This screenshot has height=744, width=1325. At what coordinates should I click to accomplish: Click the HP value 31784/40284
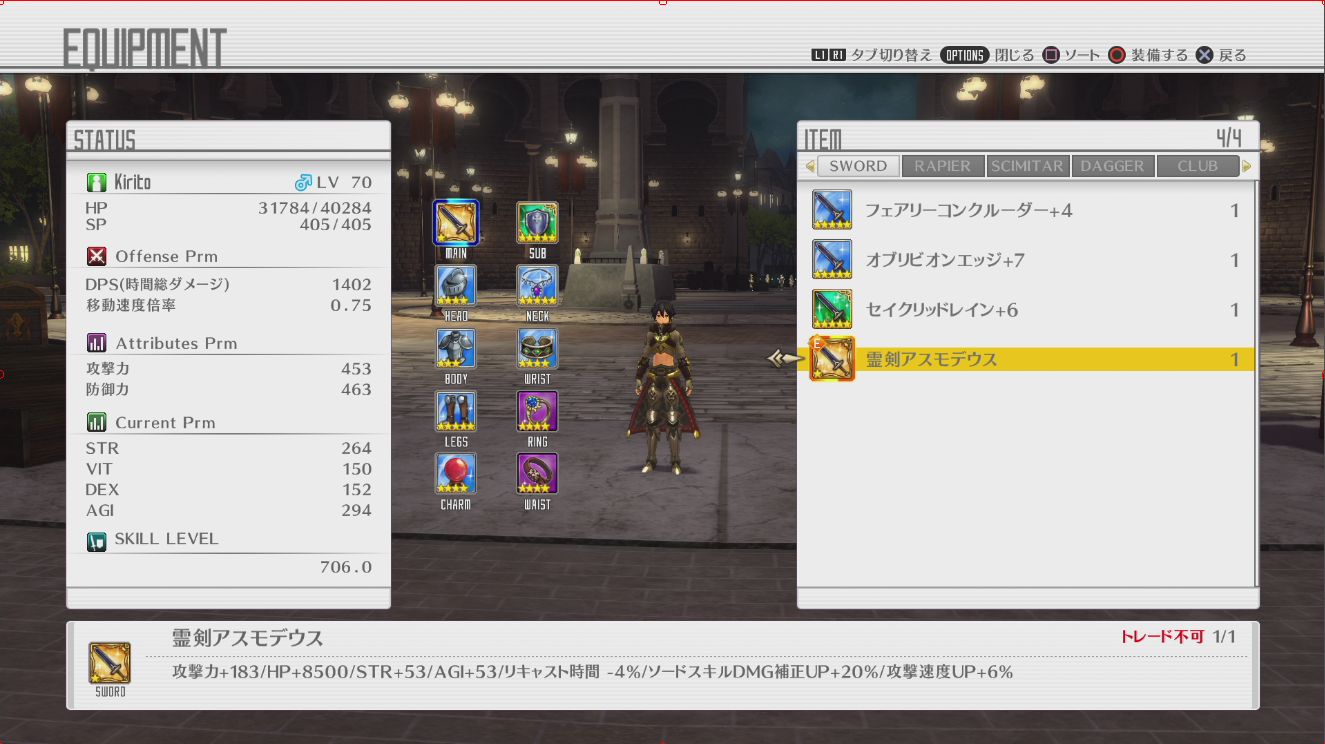tap(314, 208)
